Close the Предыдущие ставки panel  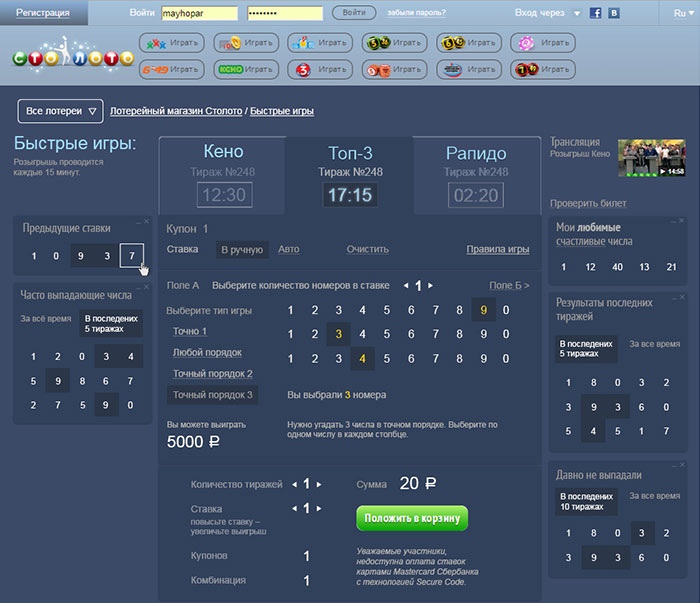[x=145, y=221]
